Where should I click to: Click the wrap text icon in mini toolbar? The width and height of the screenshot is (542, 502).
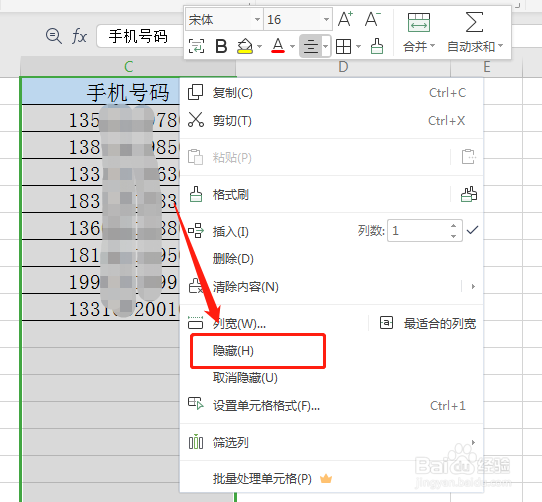click(x=196, y=46)
